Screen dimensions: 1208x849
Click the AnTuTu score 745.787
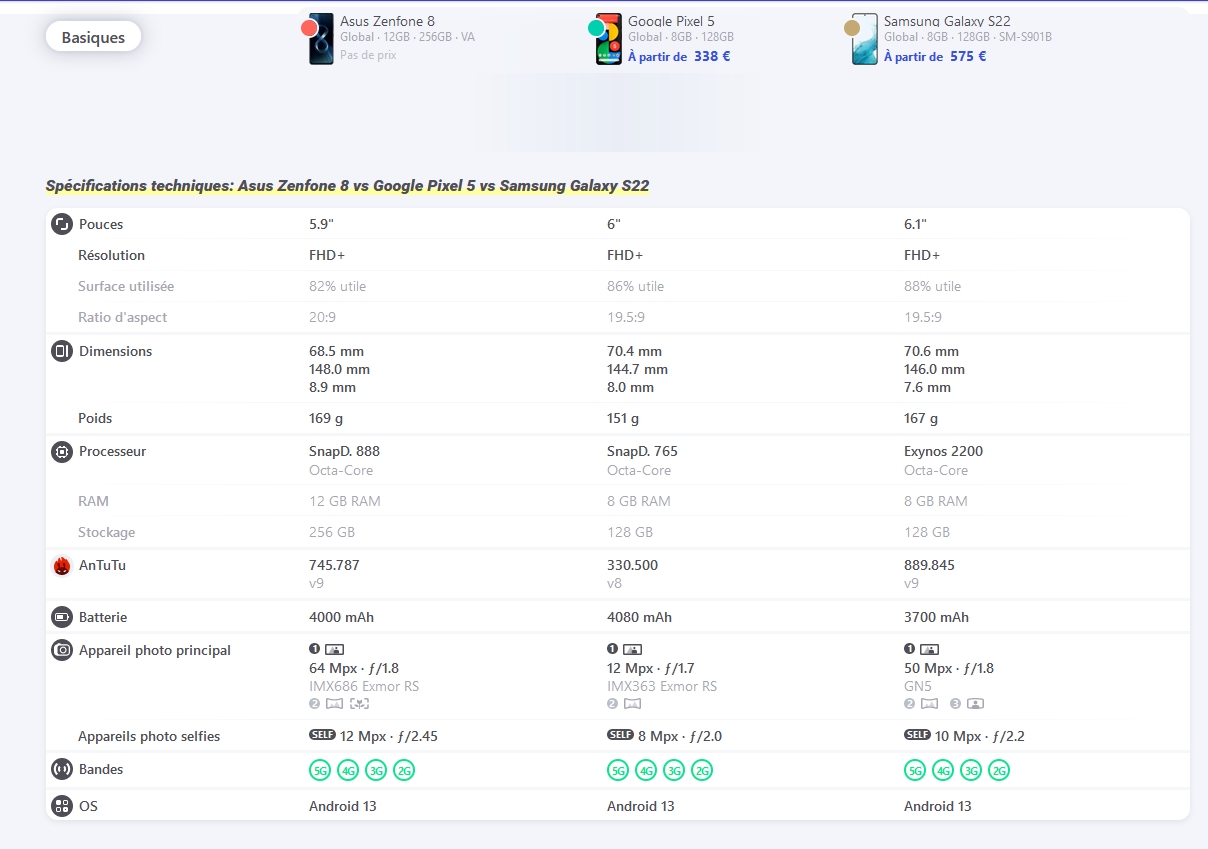pyautogui.click(x=334, y=565)
